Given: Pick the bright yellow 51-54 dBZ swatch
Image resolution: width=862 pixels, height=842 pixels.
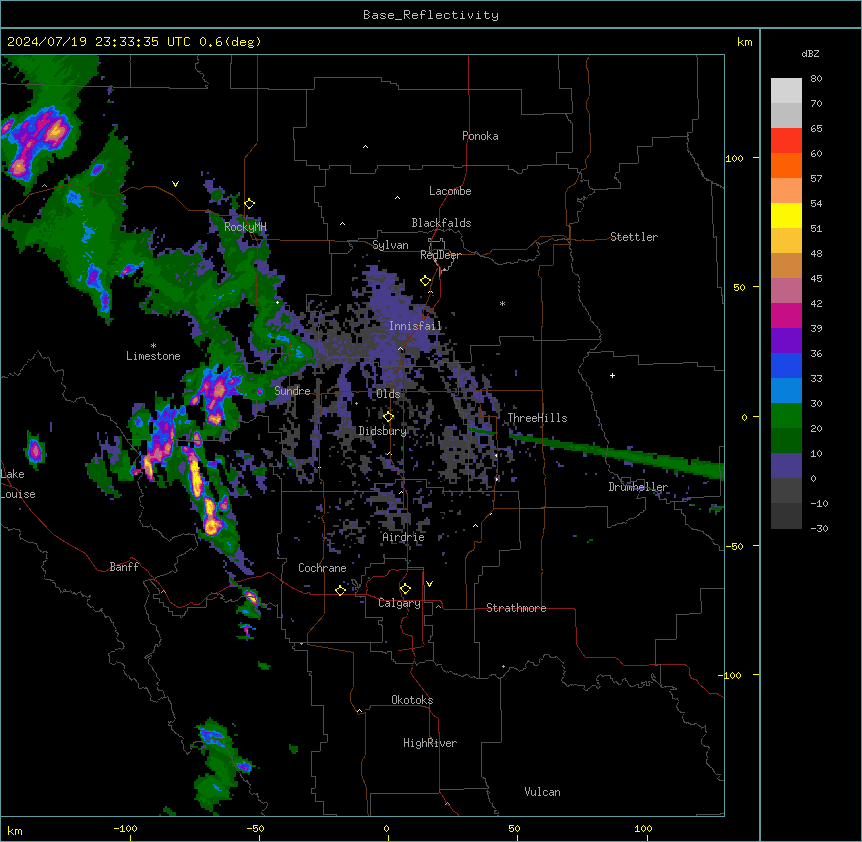Looking at the screenshot, I should pos(786,215).
